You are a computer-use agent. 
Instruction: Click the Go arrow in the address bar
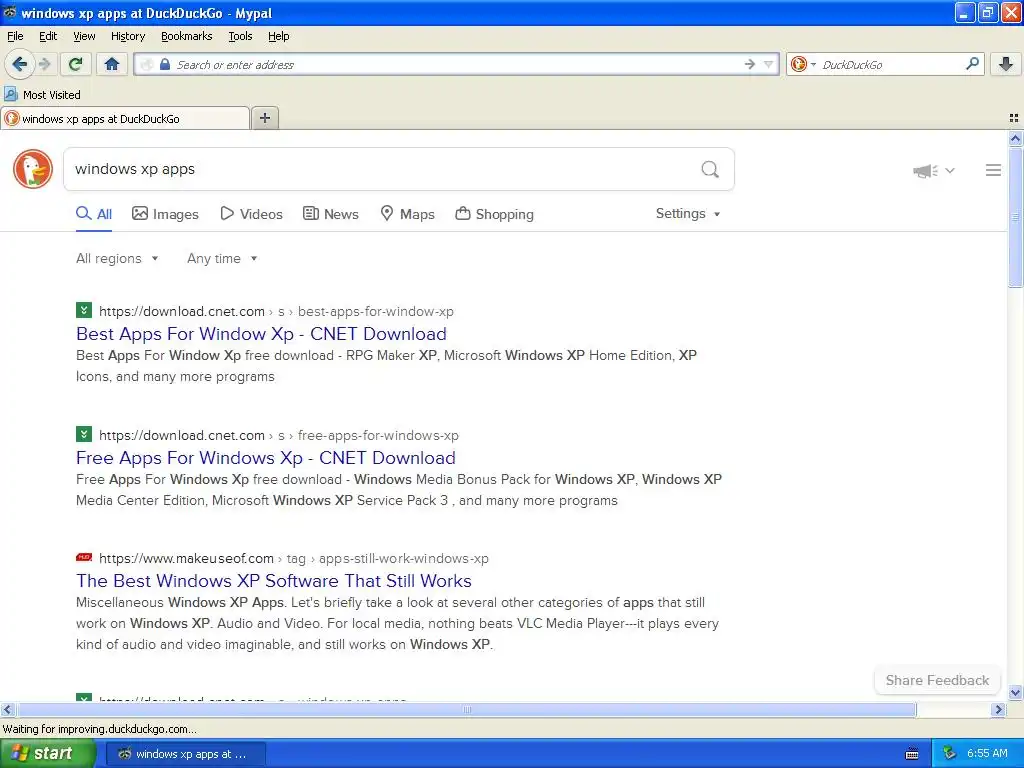coord(749,64)
